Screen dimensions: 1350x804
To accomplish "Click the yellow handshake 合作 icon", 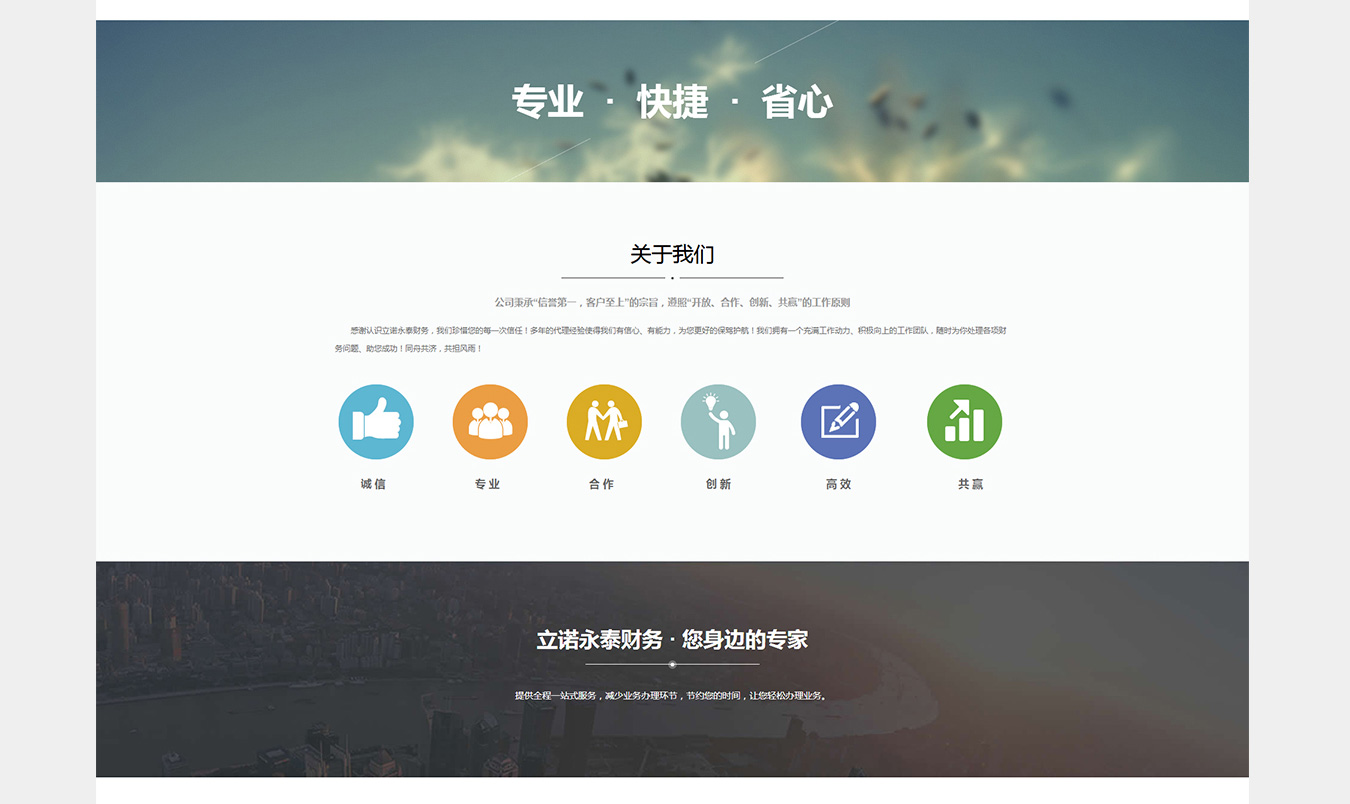I will click(604, 422).
